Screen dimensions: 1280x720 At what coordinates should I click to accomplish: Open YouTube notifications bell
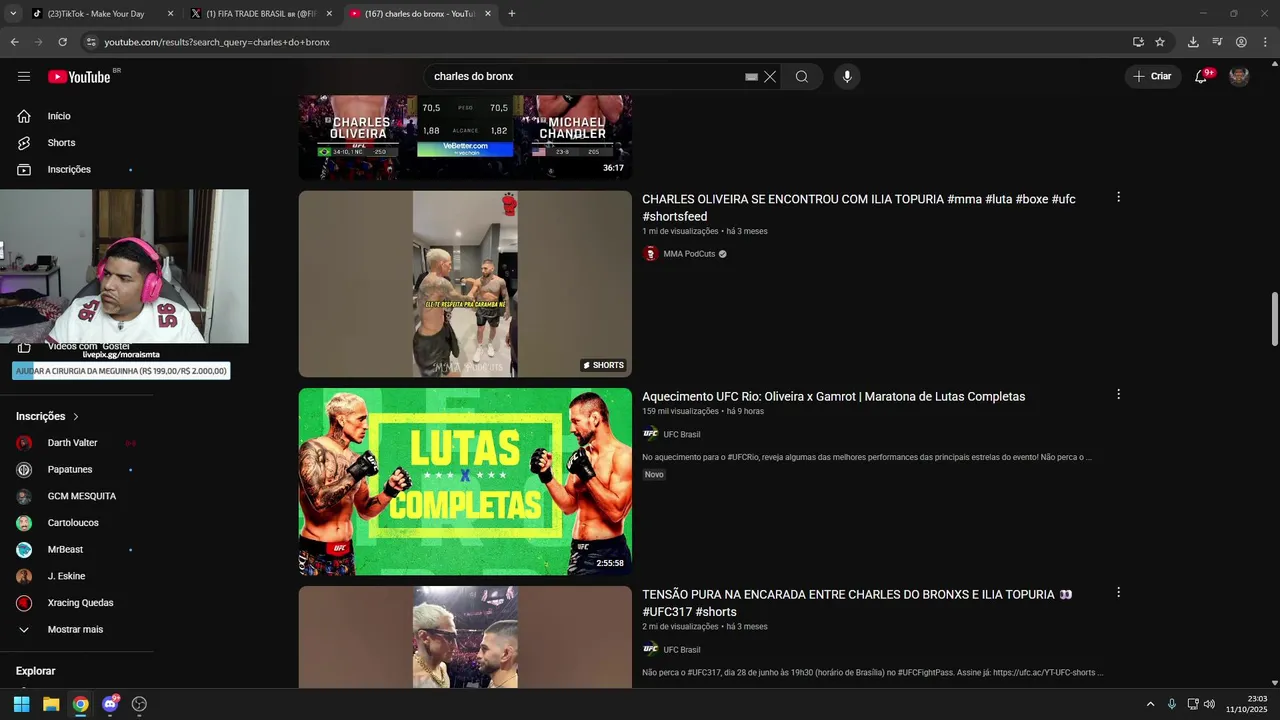tap(1201, 77)
